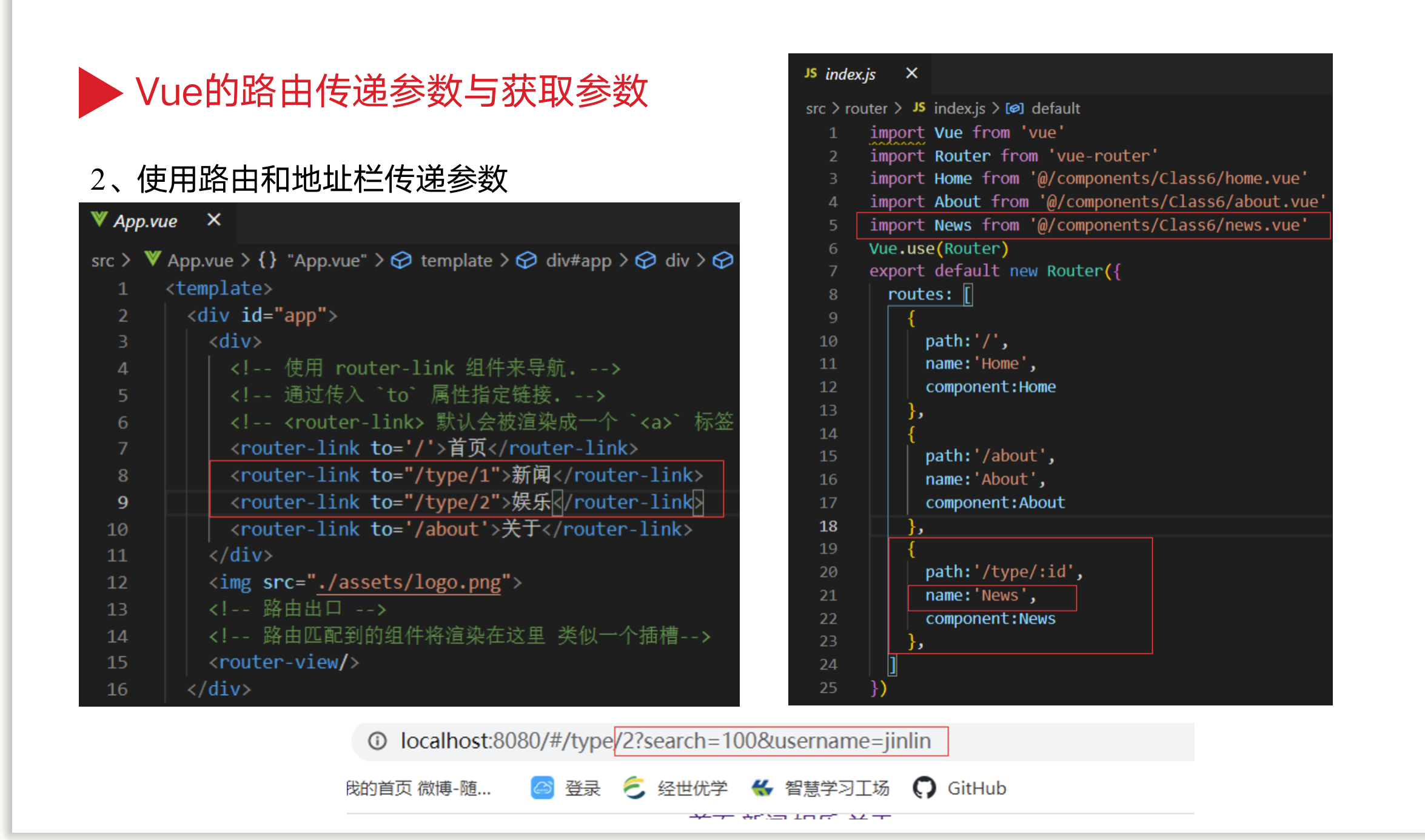Open the 经世优学 bookmark
Screen dimensions: 1425x840
675,788
